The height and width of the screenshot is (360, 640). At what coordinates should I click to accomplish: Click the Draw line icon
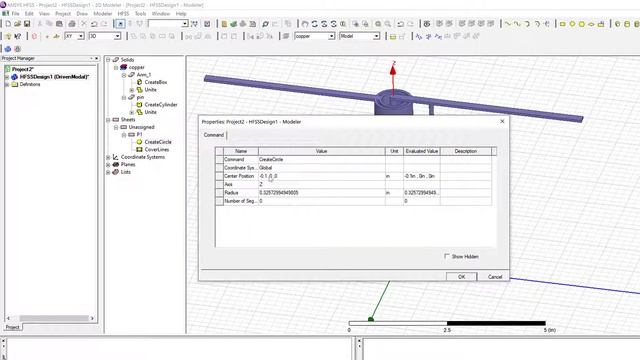[507, 24]
